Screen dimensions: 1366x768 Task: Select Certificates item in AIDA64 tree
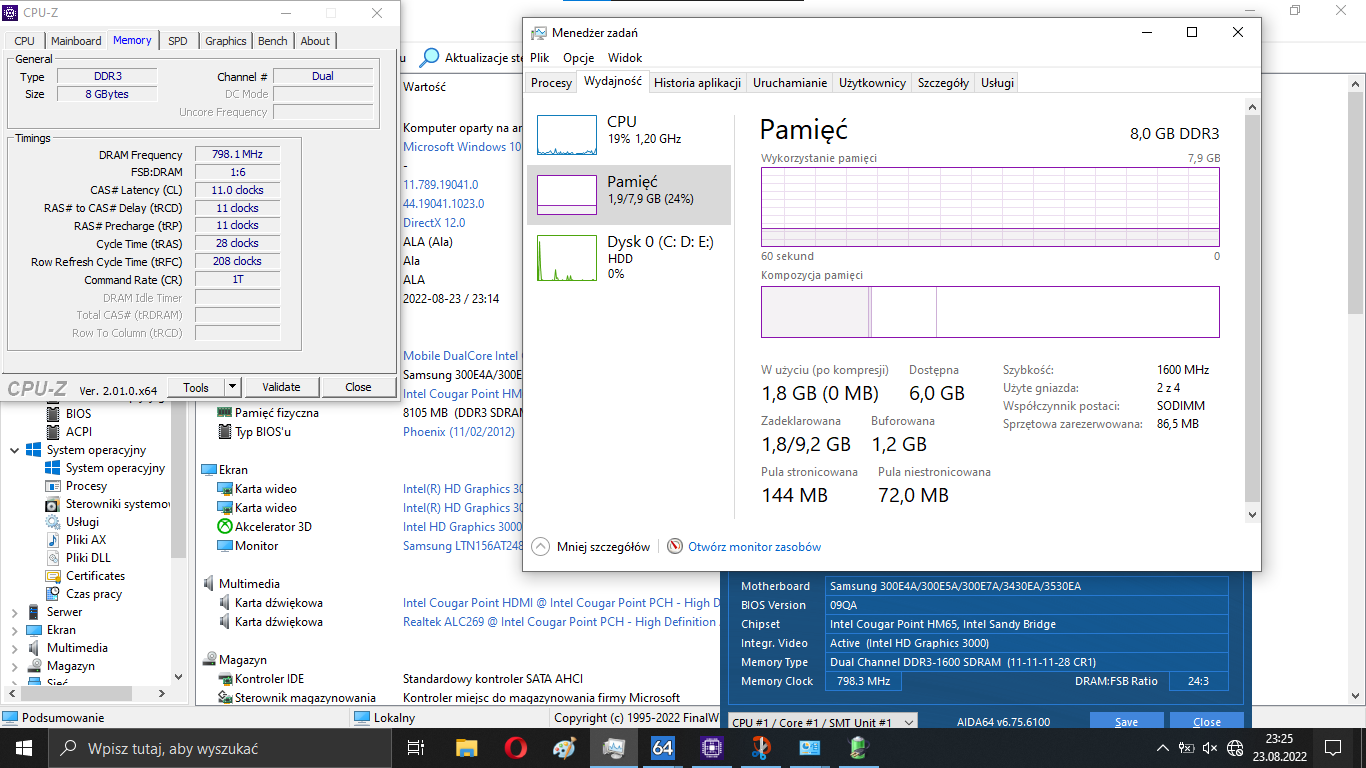(x=85, y=576)
